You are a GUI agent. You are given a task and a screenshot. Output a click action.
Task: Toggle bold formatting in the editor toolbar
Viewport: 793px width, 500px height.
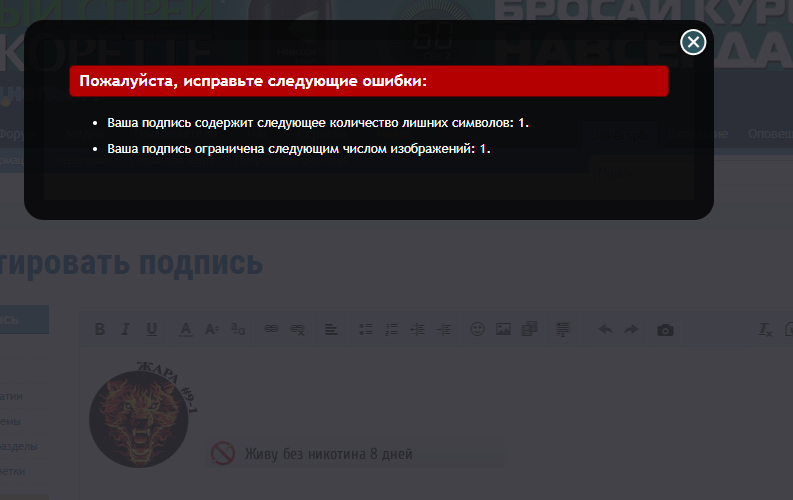[x=100, y=330]
